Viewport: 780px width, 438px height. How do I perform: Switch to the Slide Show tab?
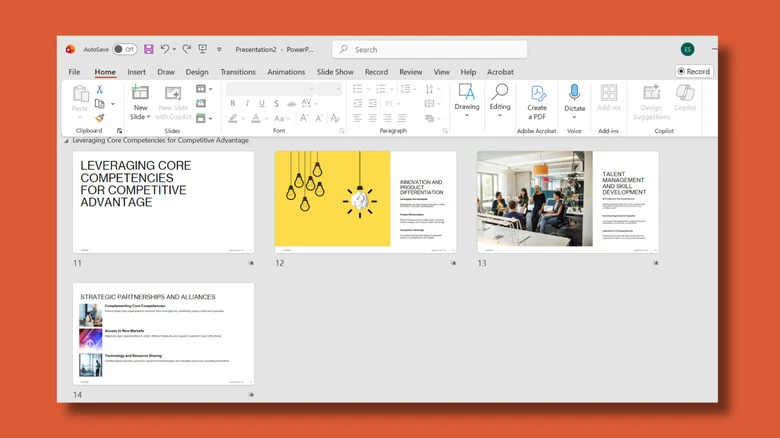click(335, 72)
